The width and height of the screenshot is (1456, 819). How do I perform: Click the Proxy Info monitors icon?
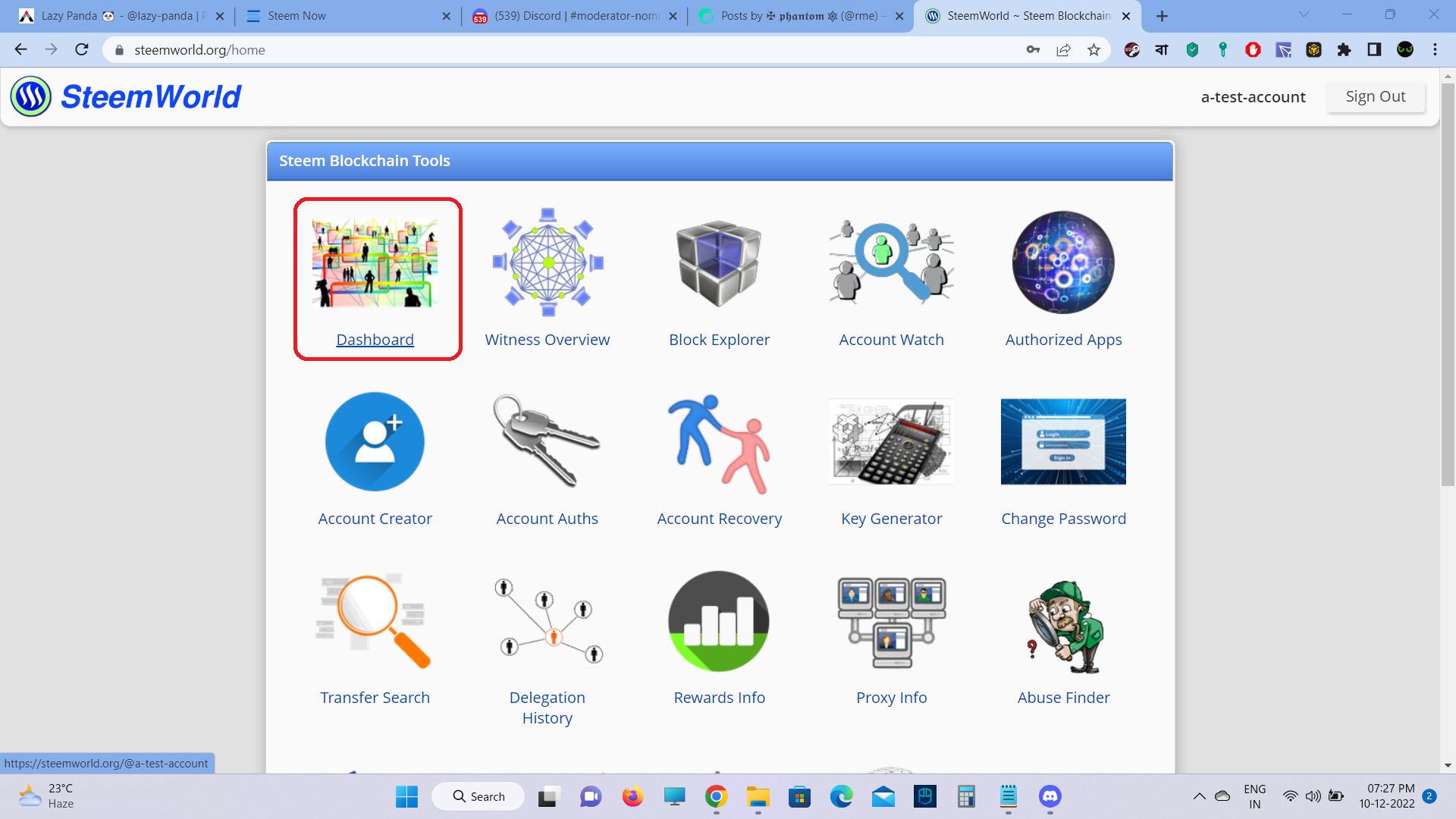pyautogui.click(x=891, y=622)
